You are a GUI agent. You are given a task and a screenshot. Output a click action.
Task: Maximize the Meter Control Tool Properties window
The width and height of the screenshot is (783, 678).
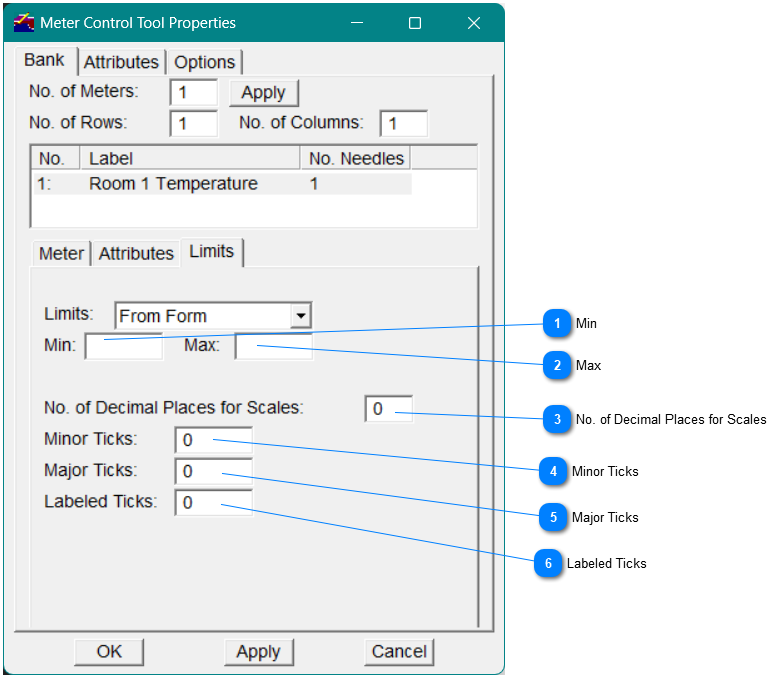point(415,23)
